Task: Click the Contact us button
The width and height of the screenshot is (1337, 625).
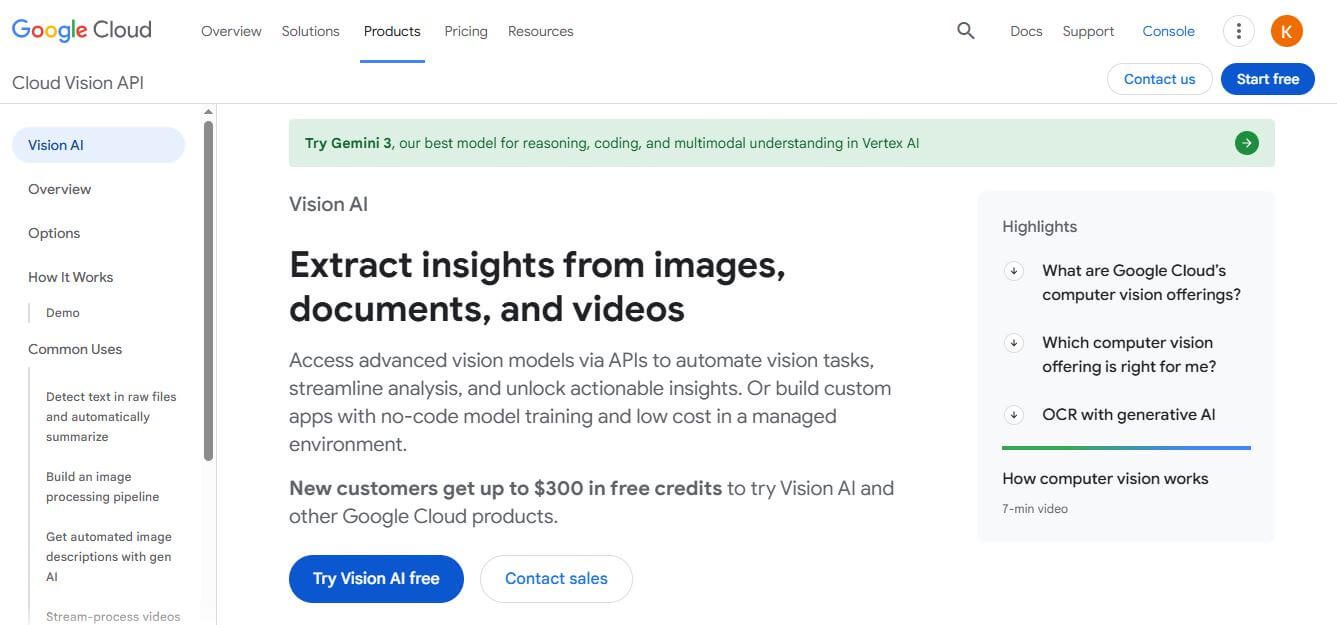Action: pyautogui.click(x=1159, y=78)
